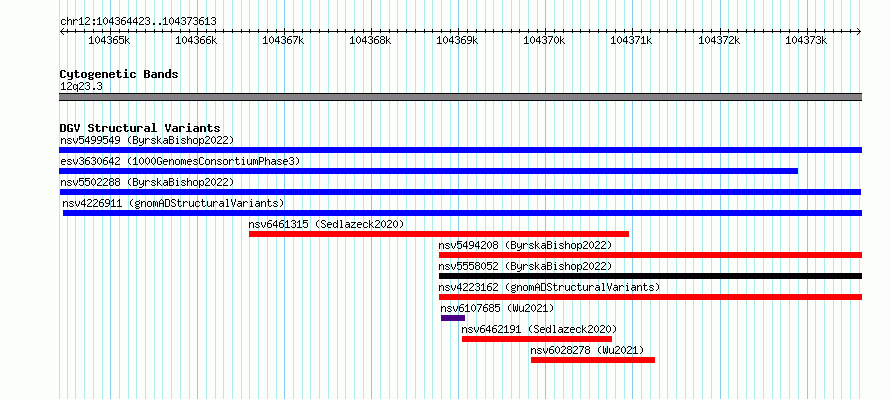Click the 104365k ruler tick label

click(x=109, y=40)
